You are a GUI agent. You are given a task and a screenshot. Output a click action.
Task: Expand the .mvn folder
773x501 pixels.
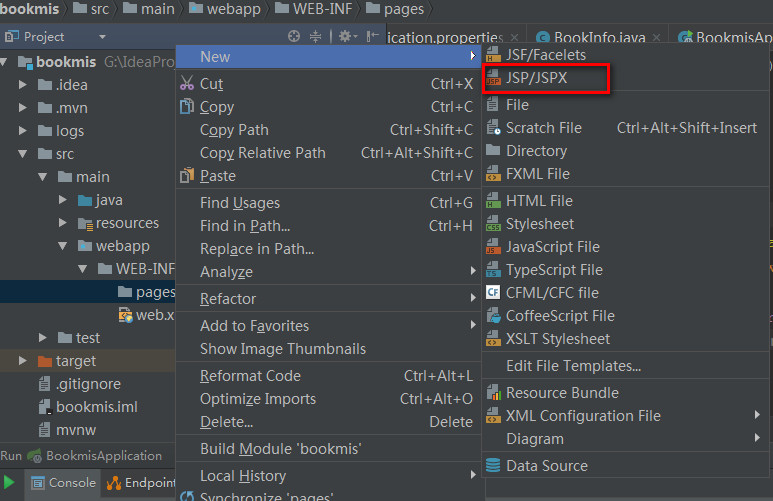22,107
